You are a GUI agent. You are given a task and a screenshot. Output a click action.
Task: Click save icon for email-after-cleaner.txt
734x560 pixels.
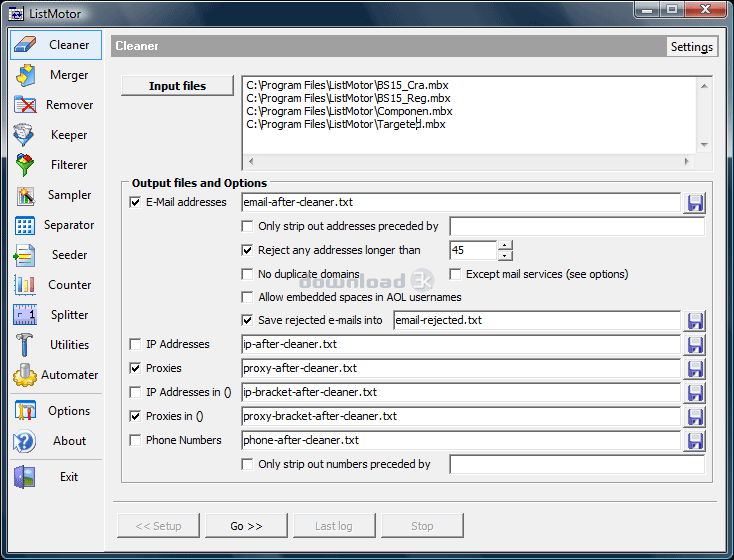click(695, 203)
